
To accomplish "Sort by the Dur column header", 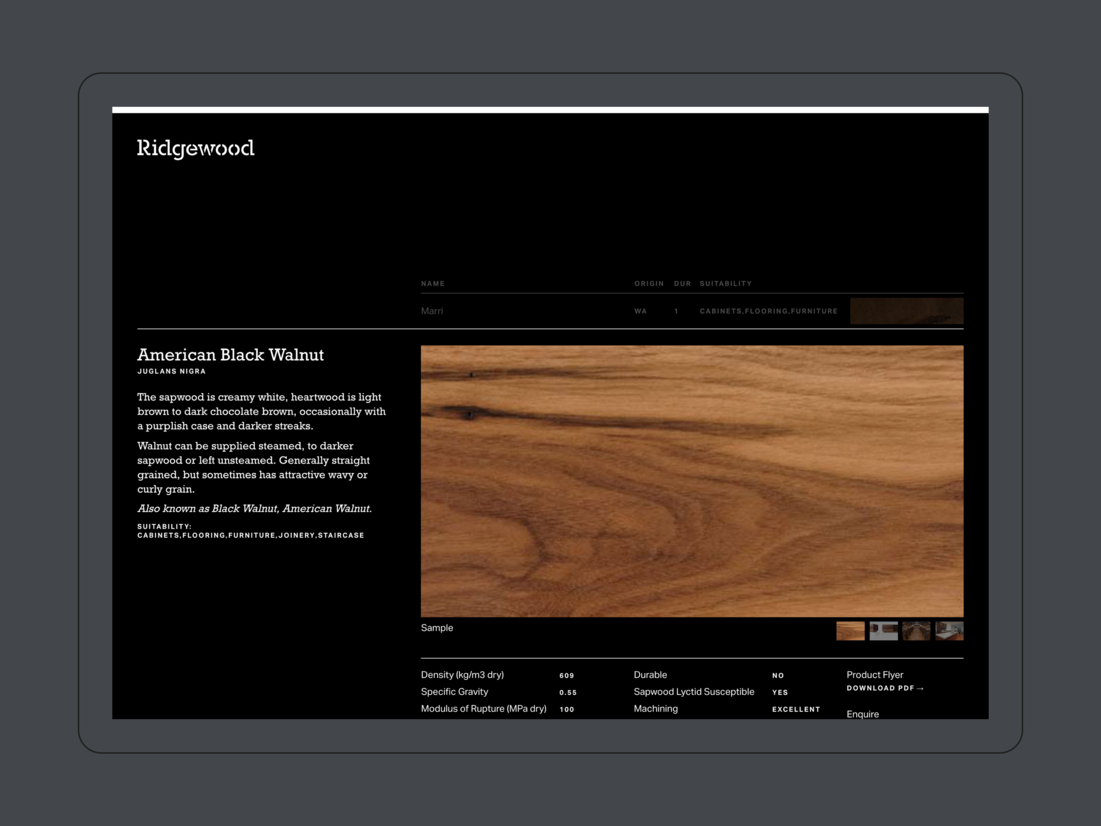I will [682, 284].
